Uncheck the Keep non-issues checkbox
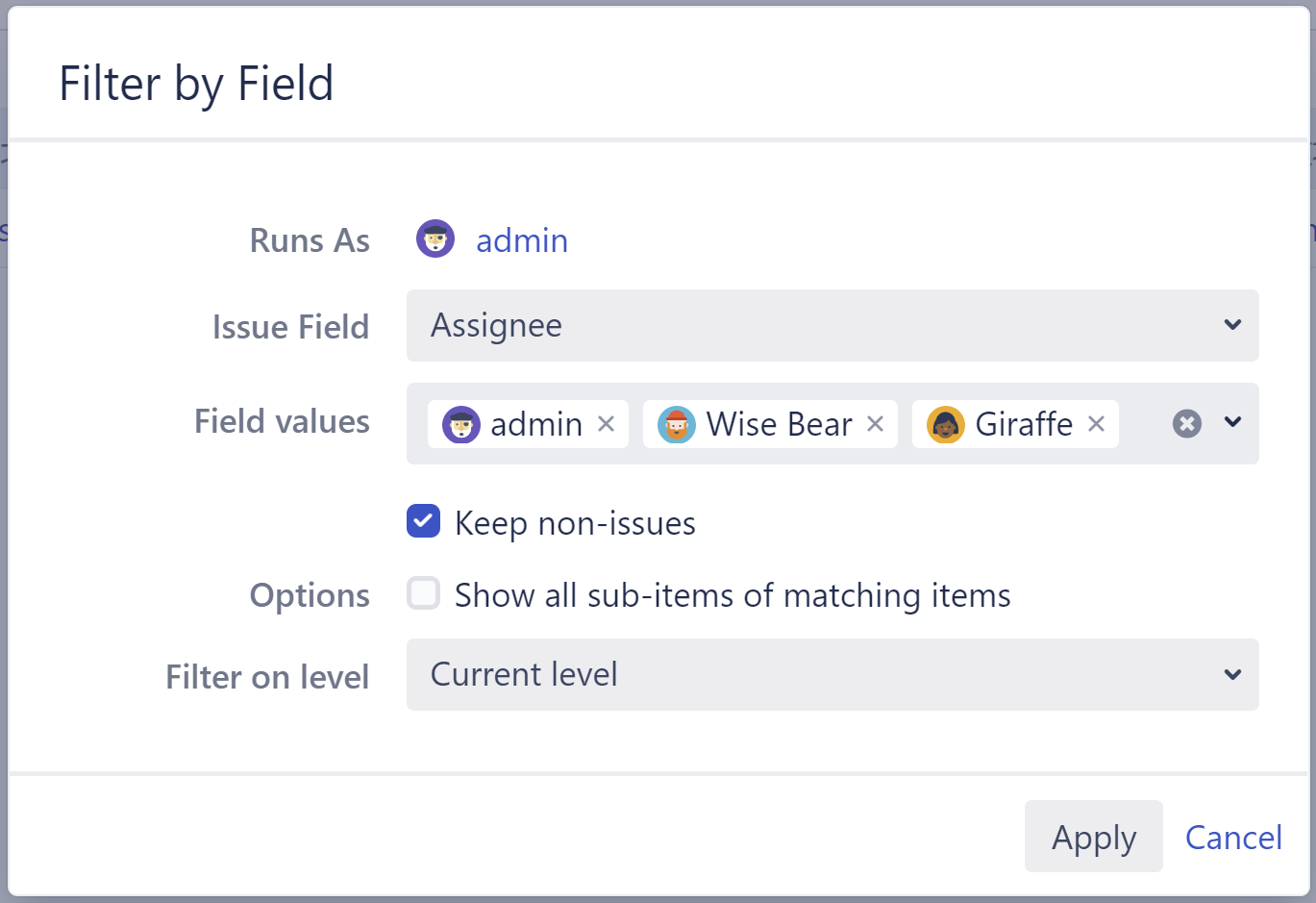 [423, 521]
